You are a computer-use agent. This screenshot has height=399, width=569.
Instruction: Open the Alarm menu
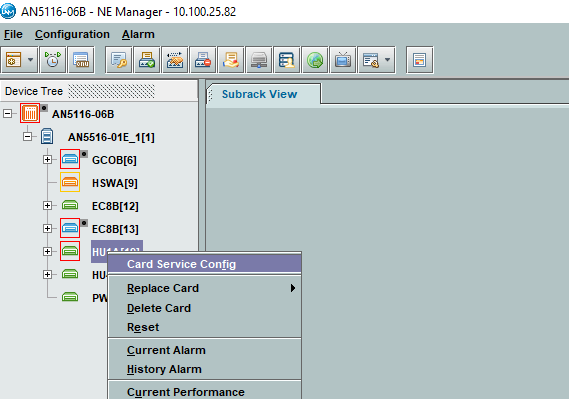[138, 34]
